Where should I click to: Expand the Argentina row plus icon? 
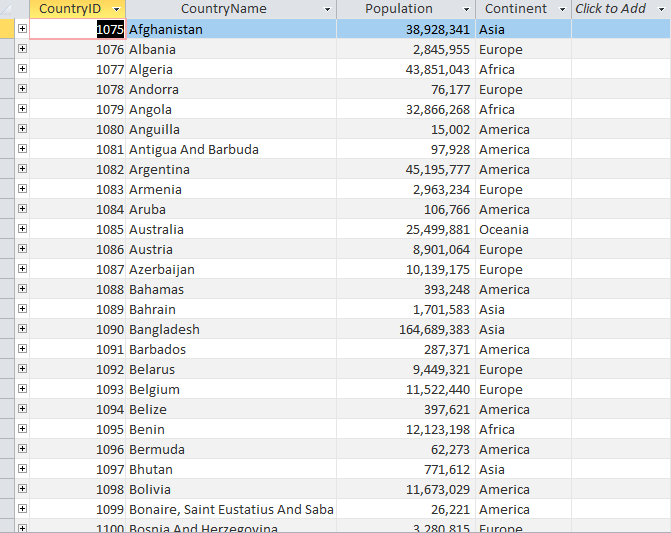(22, 169)
